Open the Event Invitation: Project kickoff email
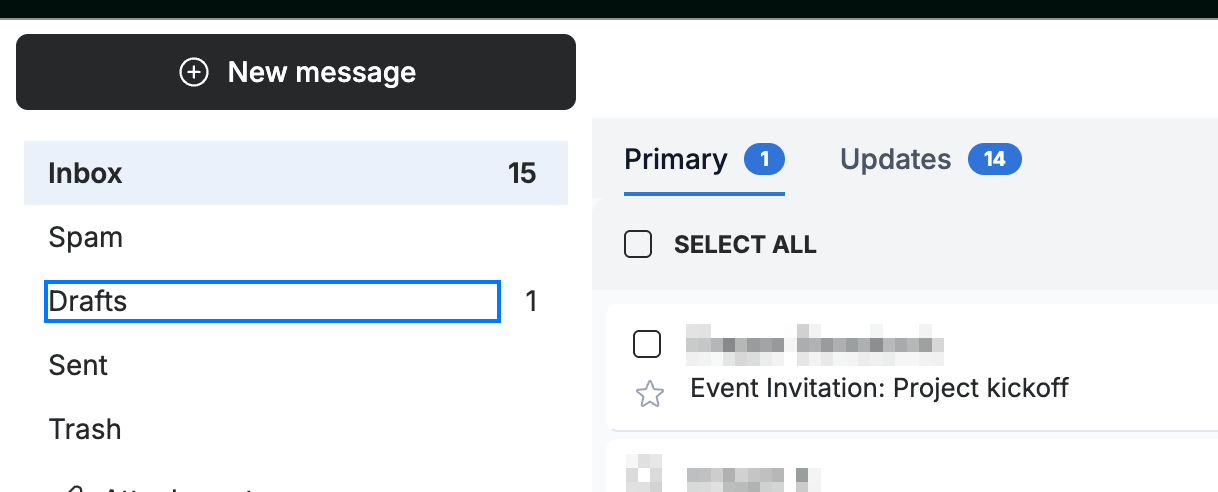The image size is (1218, 492). [x=880, y=388]
